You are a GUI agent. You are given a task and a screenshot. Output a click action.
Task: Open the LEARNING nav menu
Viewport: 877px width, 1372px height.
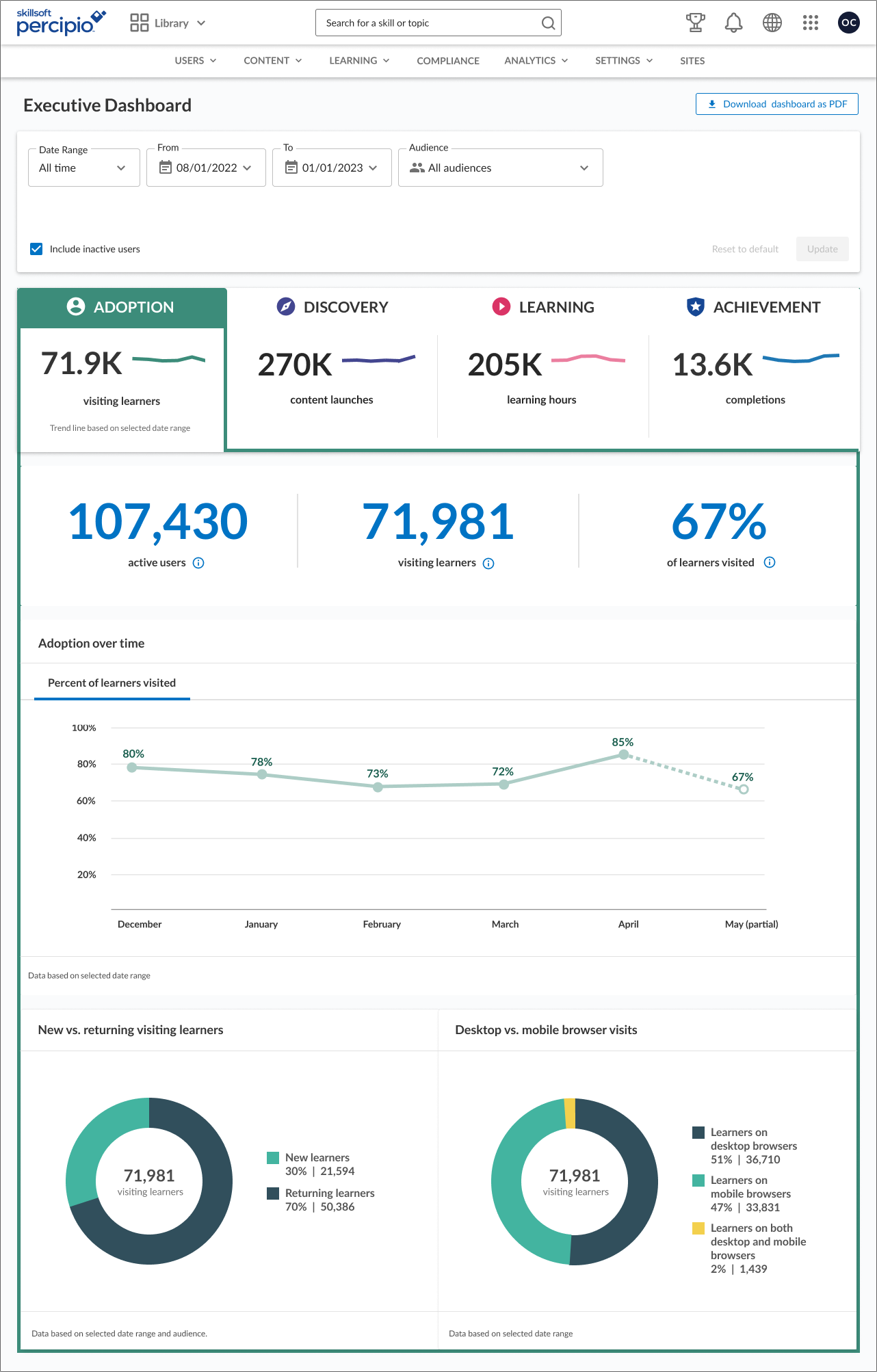tap(360, 61)
